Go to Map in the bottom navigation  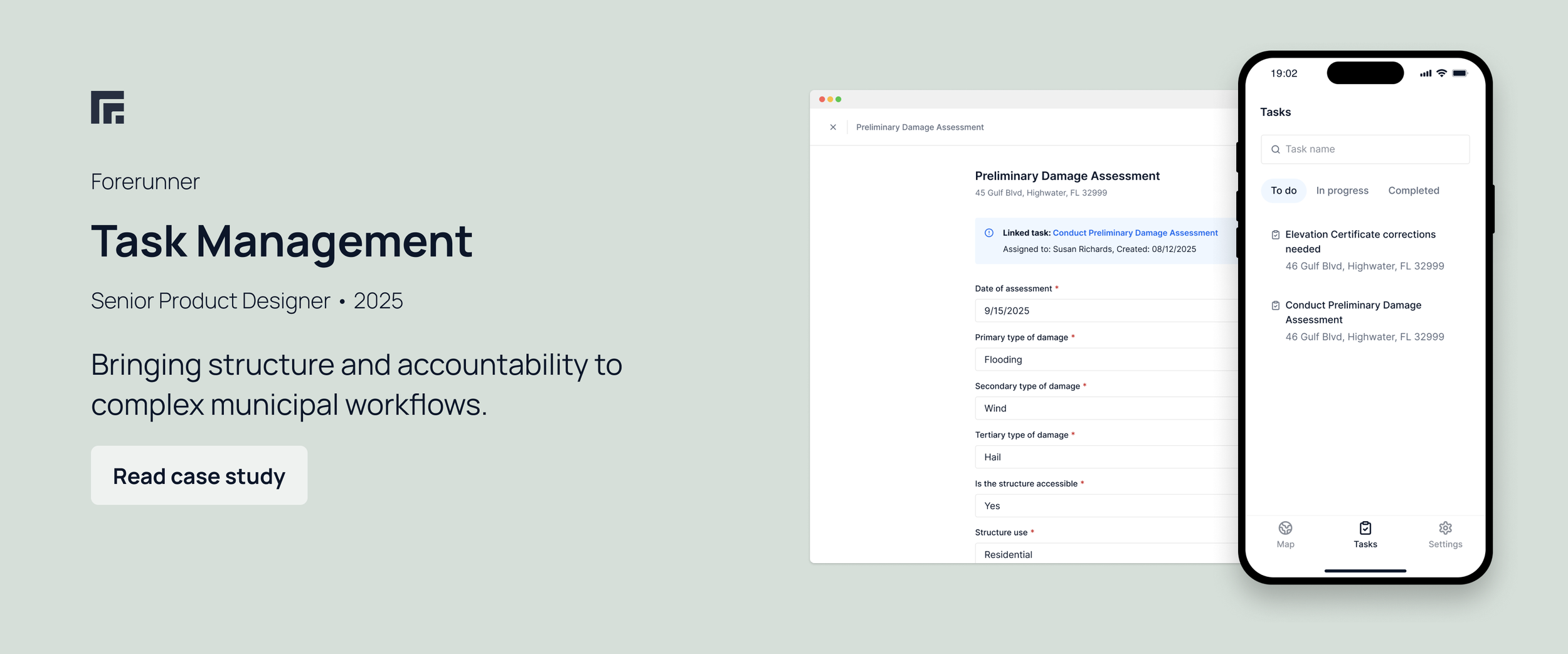pos(1285,535)
